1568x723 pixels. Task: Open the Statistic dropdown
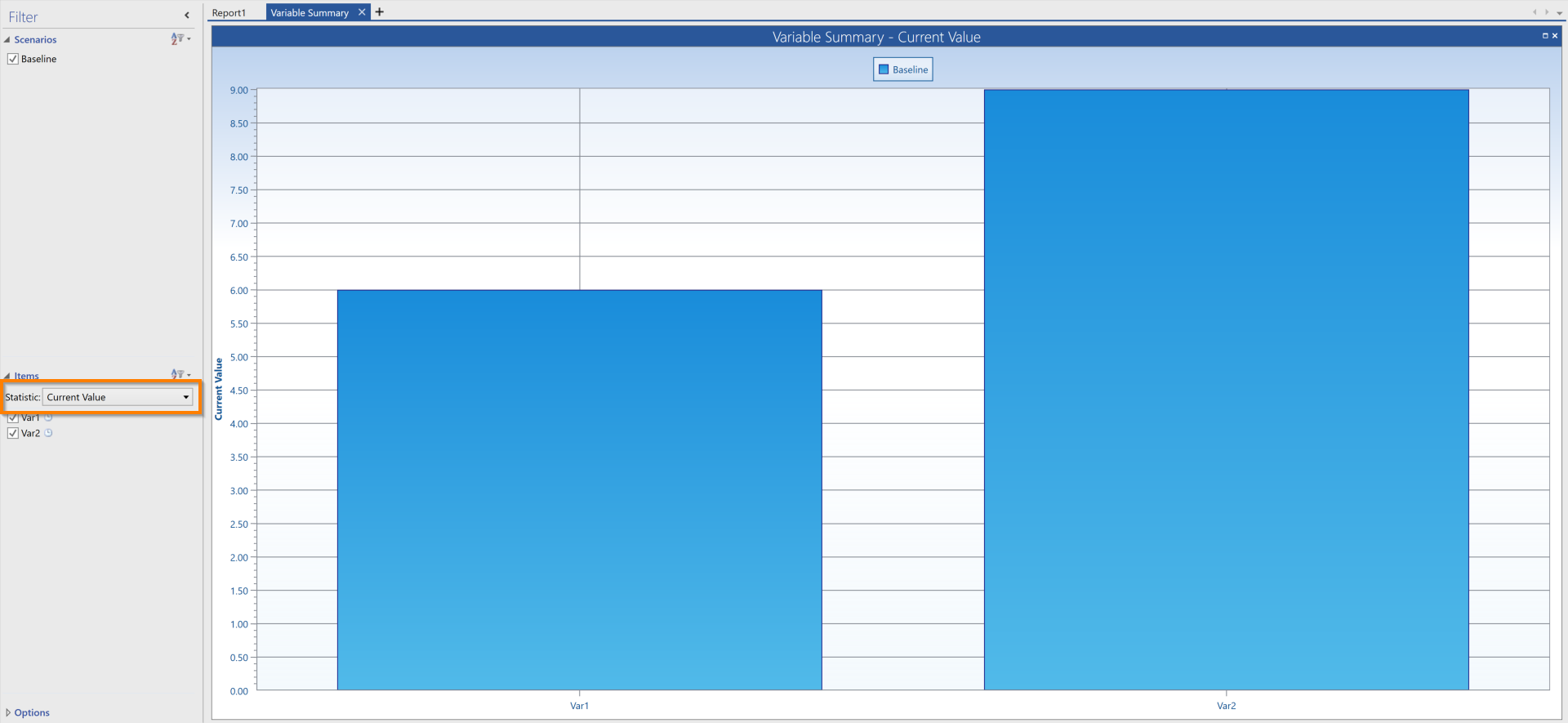(x=118, y=397)
